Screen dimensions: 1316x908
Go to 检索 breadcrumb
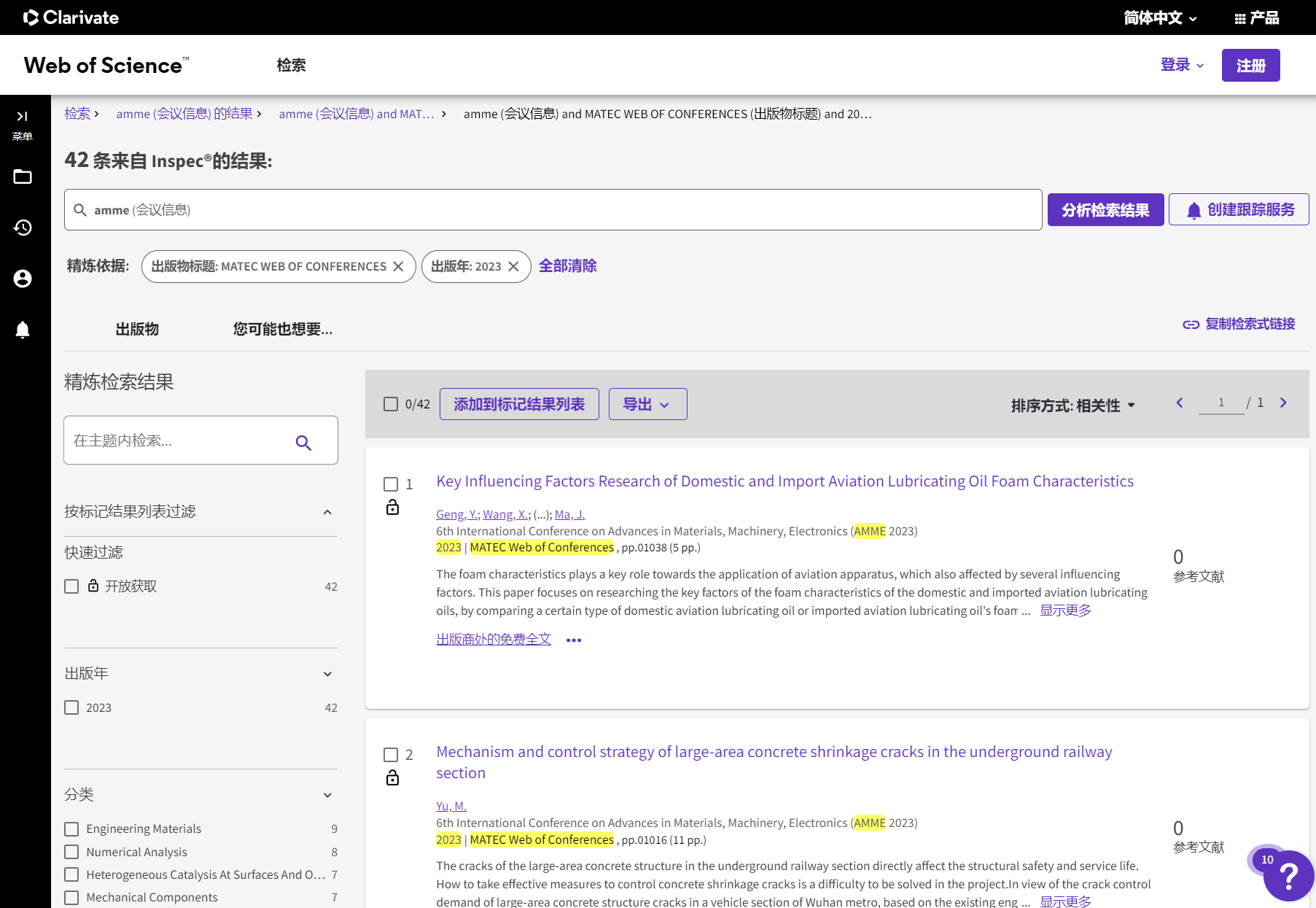(77, 114)
